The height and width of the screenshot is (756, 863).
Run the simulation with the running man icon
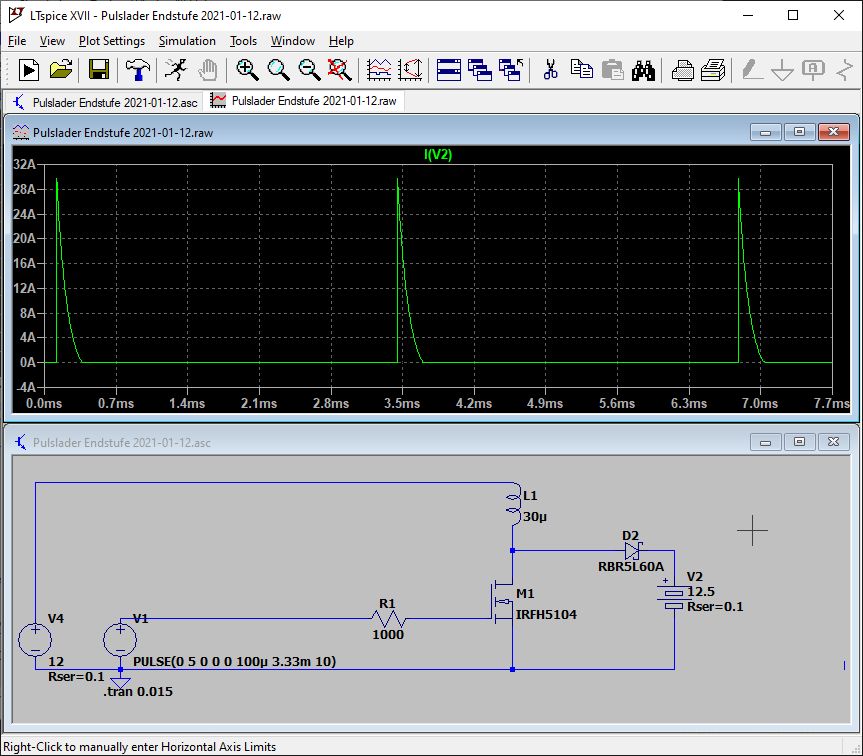click(x=175, y=70)
